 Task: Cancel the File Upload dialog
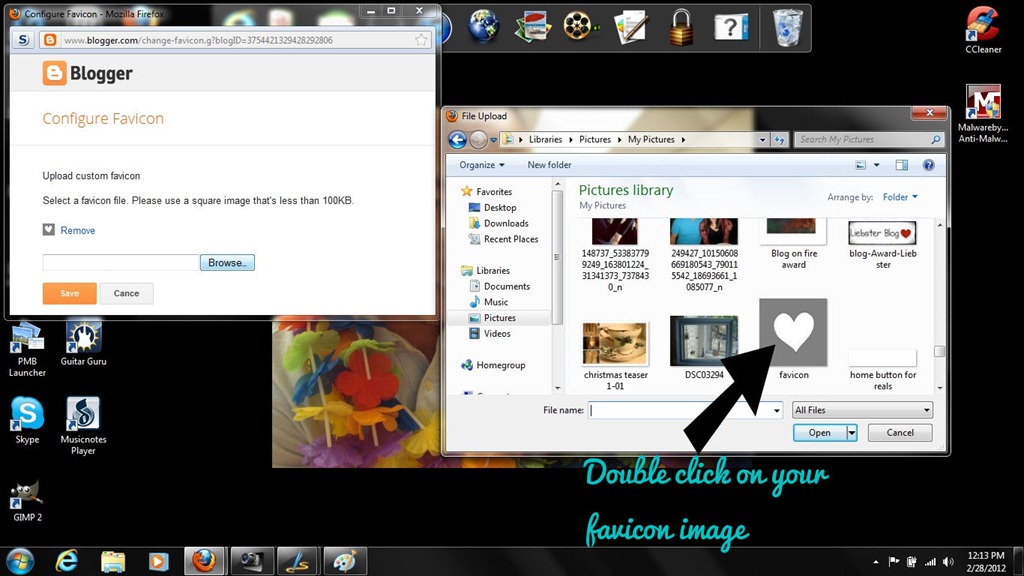point(900,432)
